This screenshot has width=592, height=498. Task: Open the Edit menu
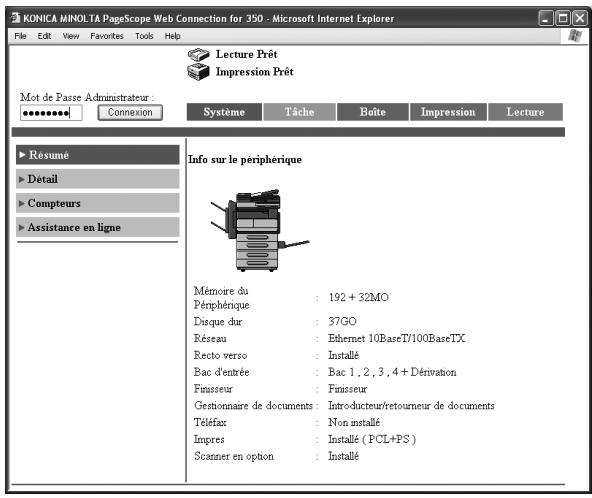pyautogui.click(x=44, y=36)
